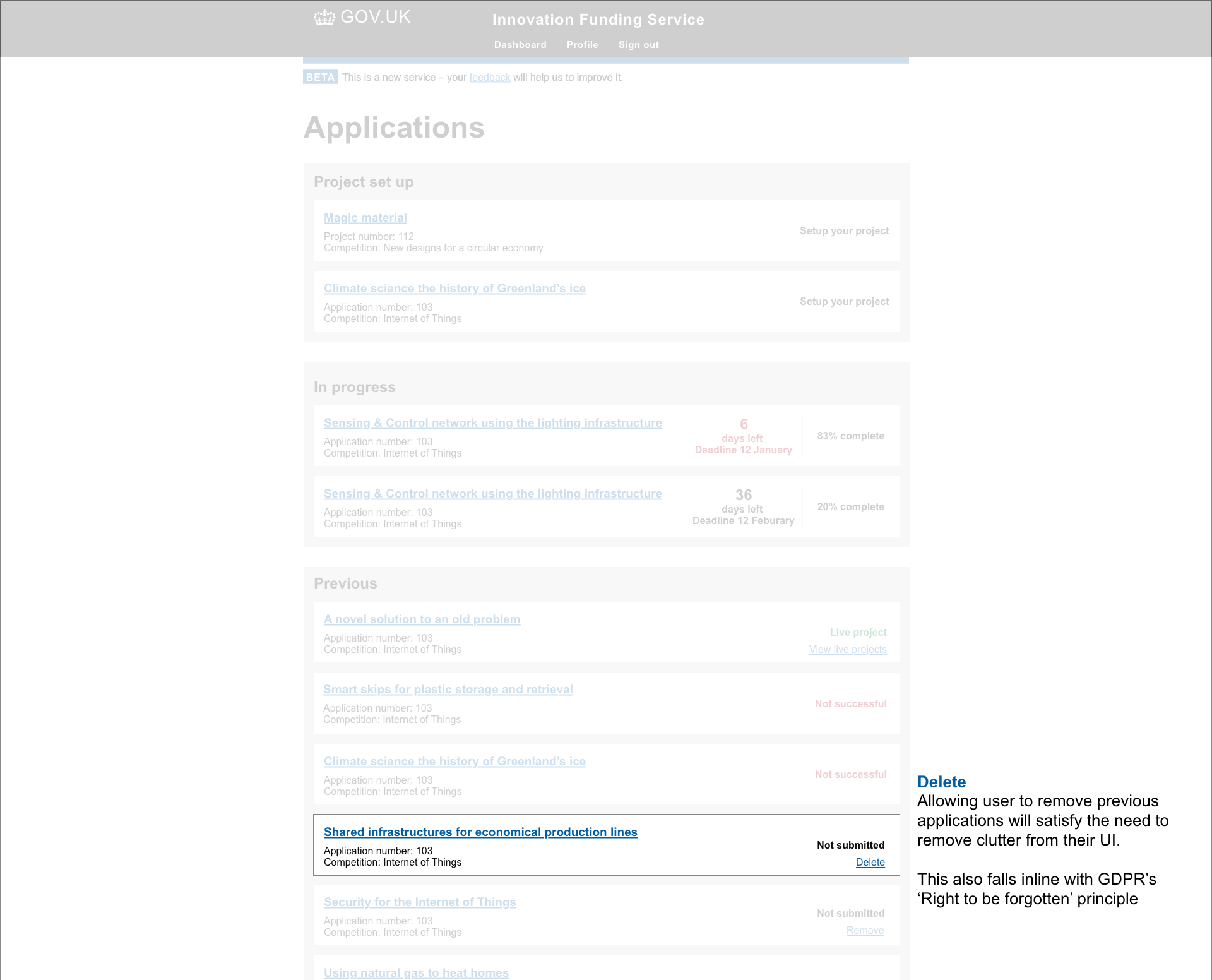Click View live projects link
1212x980 pixels.
point(848,650)
